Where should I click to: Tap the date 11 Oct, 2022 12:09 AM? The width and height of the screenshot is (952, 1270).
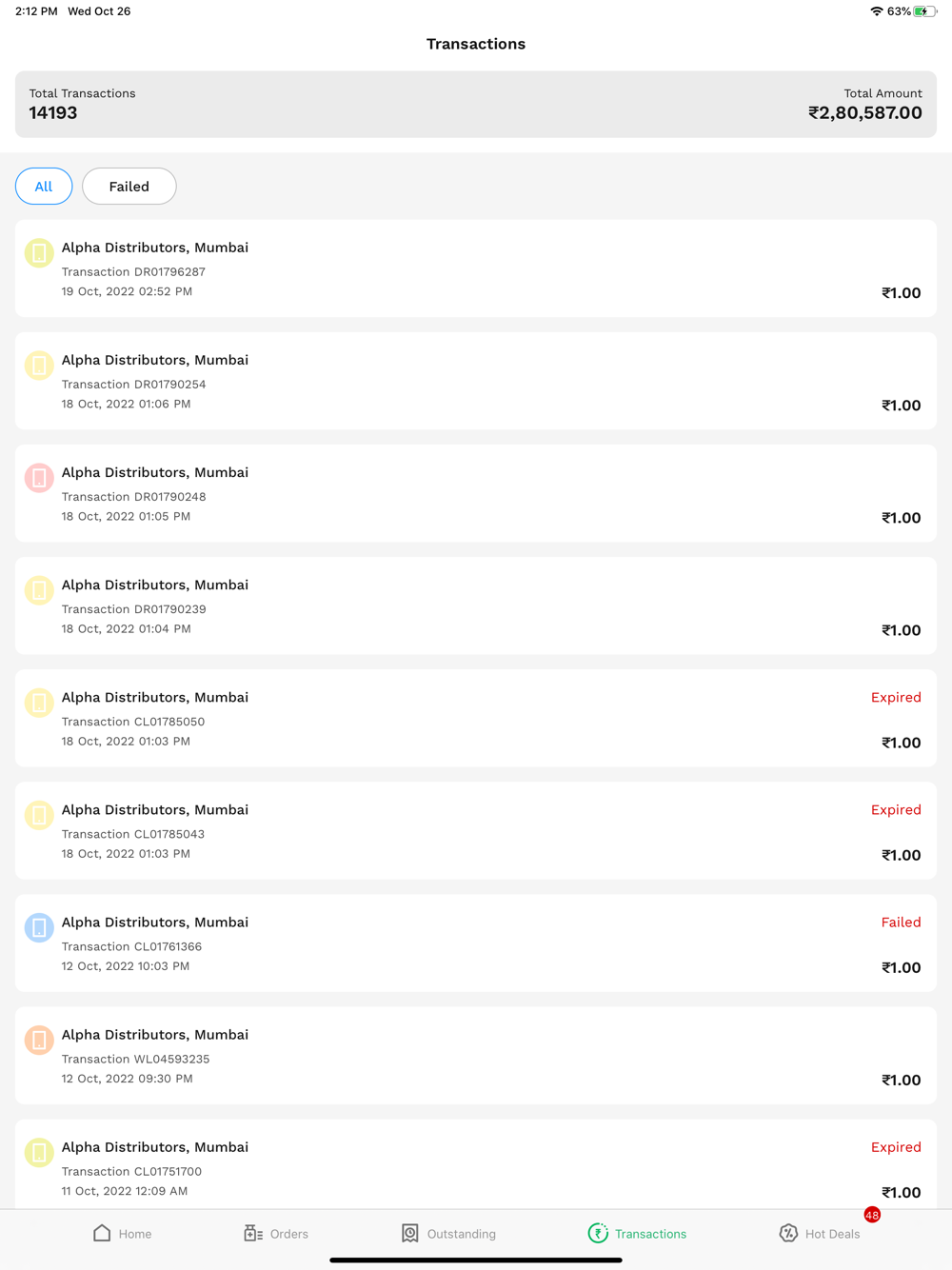click(x=125, y=1191)
